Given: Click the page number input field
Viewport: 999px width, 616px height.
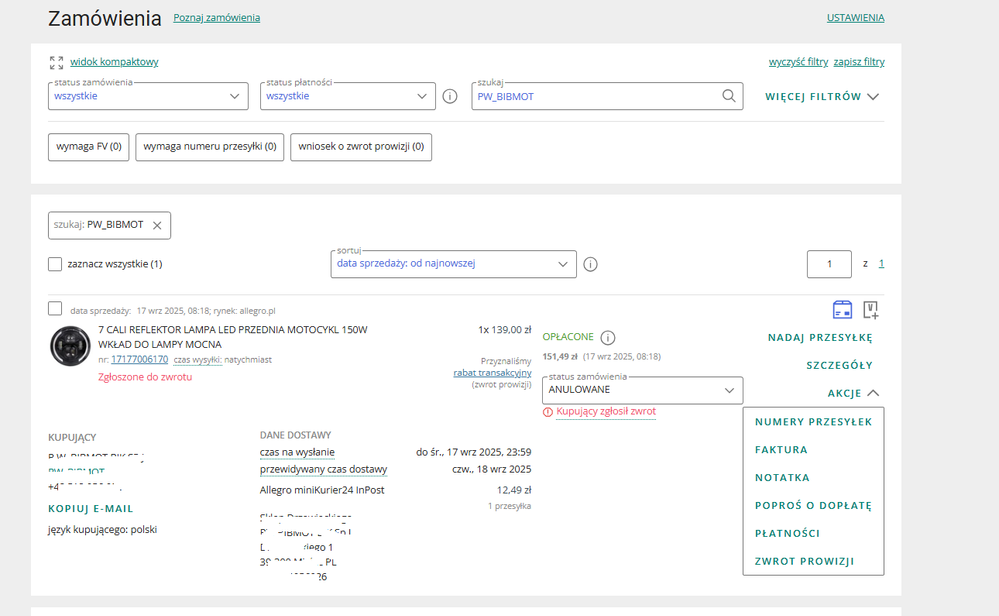Looking at the screenshot, I should click(x=829, y=264).
